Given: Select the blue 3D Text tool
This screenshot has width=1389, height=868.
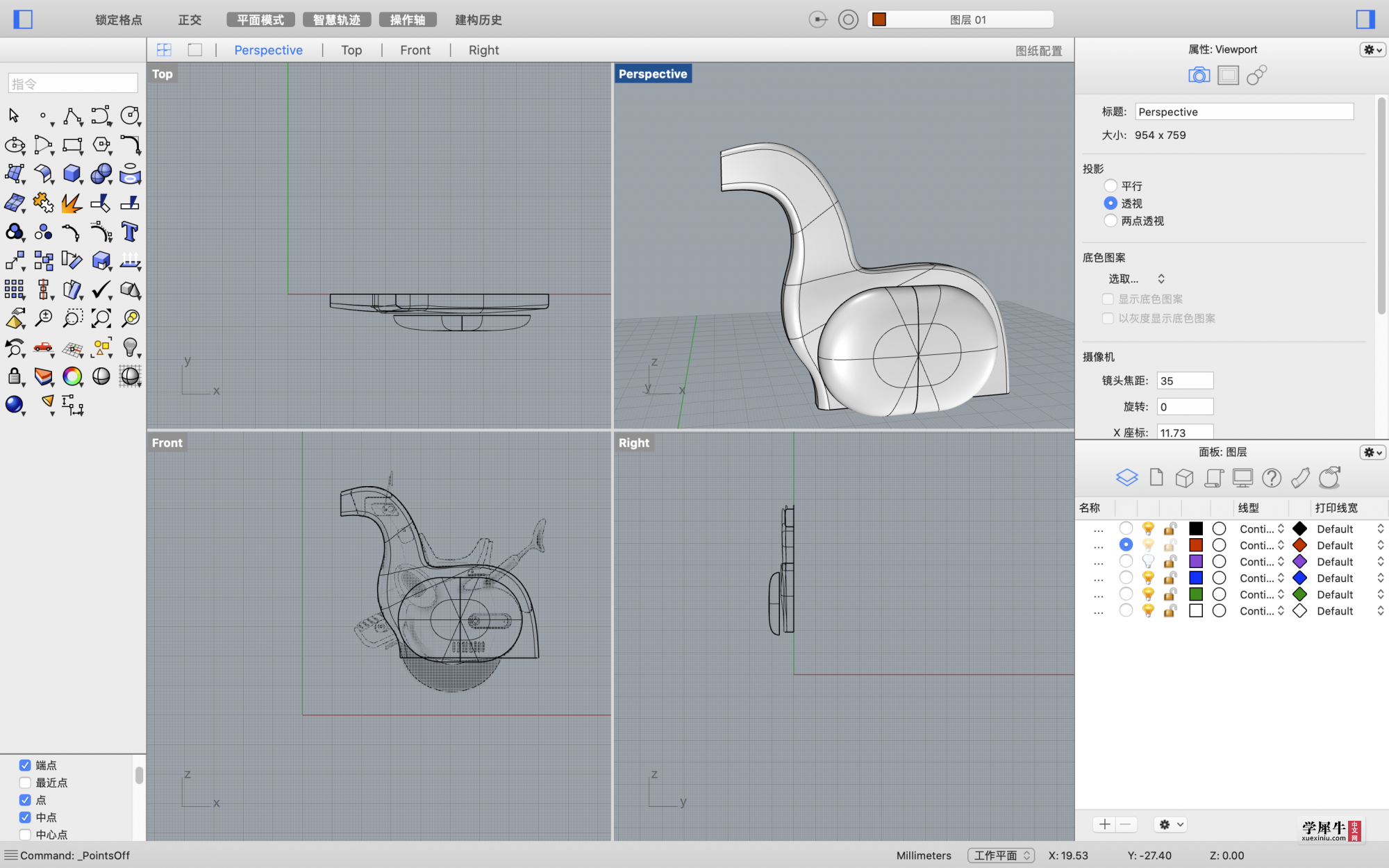Looking at the screenshot, I should pyautogui.click(x=130, y=231).
